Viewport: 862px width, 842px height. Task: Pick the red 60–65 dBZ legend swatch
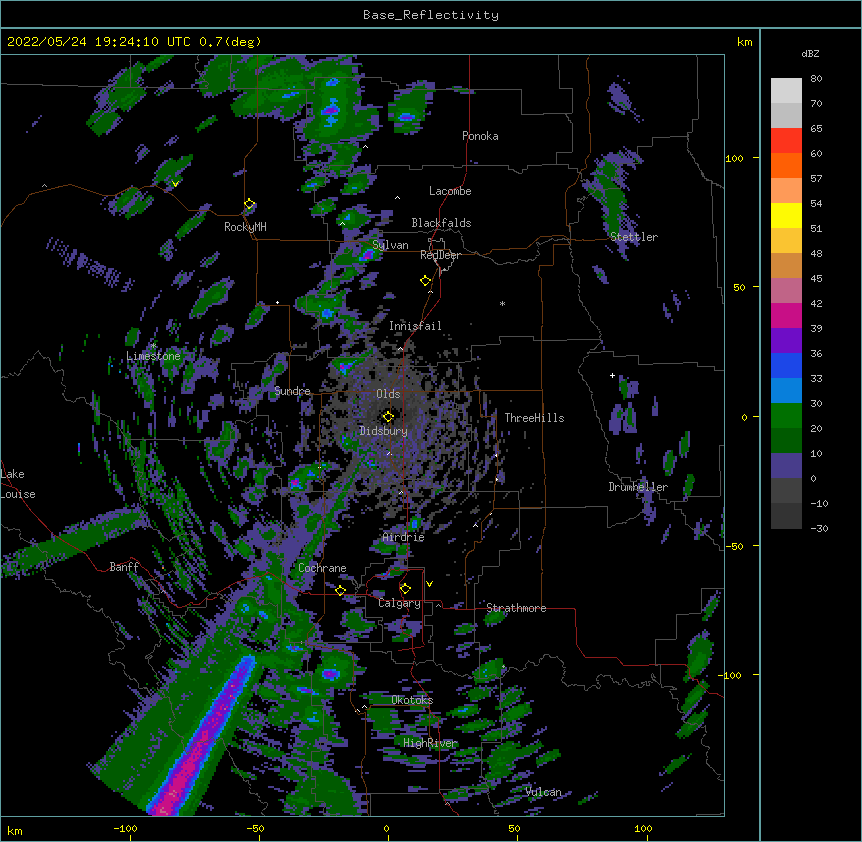tap(786, 140)
